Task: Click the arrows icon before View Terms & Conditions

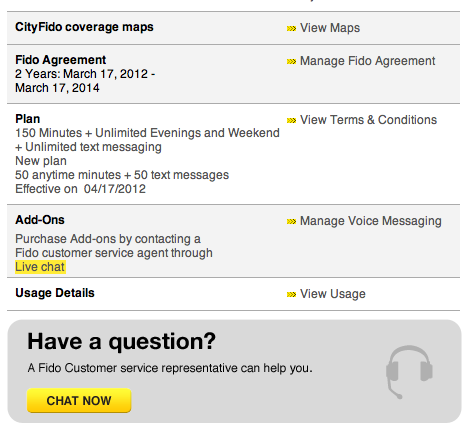Action: click(291, 120)
